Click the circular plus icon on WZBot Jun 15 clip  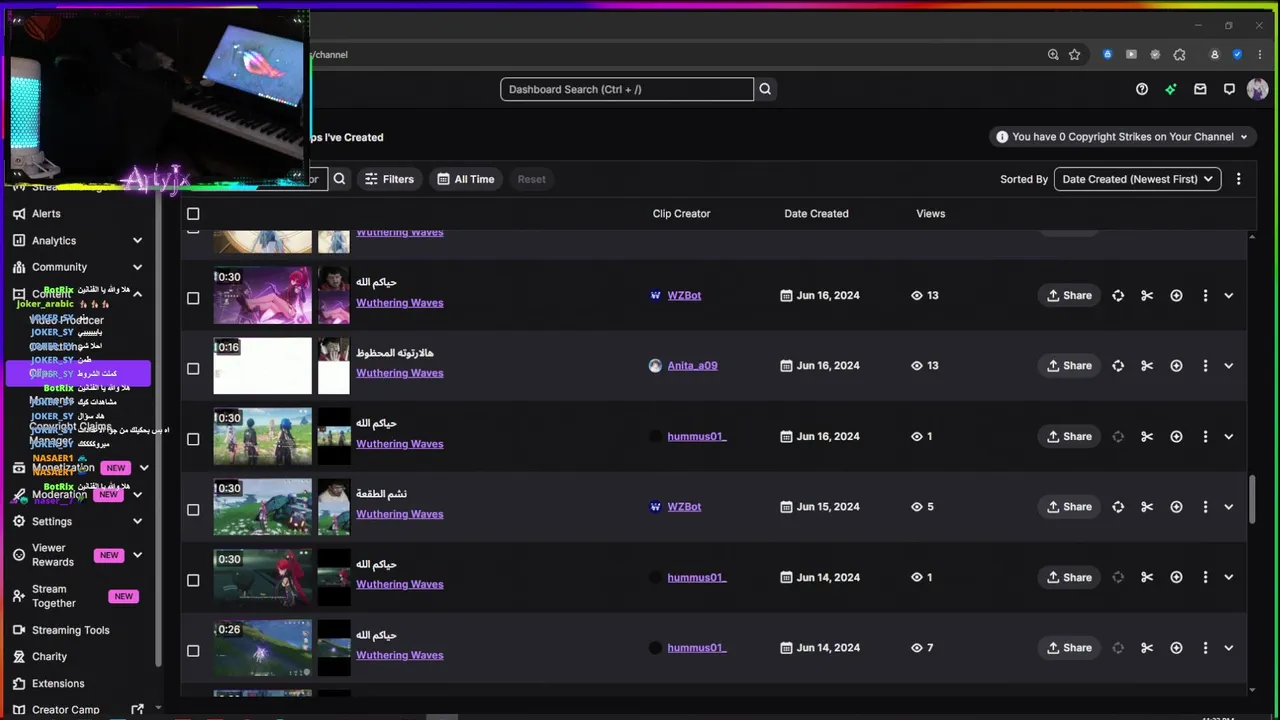[1176, 507]
